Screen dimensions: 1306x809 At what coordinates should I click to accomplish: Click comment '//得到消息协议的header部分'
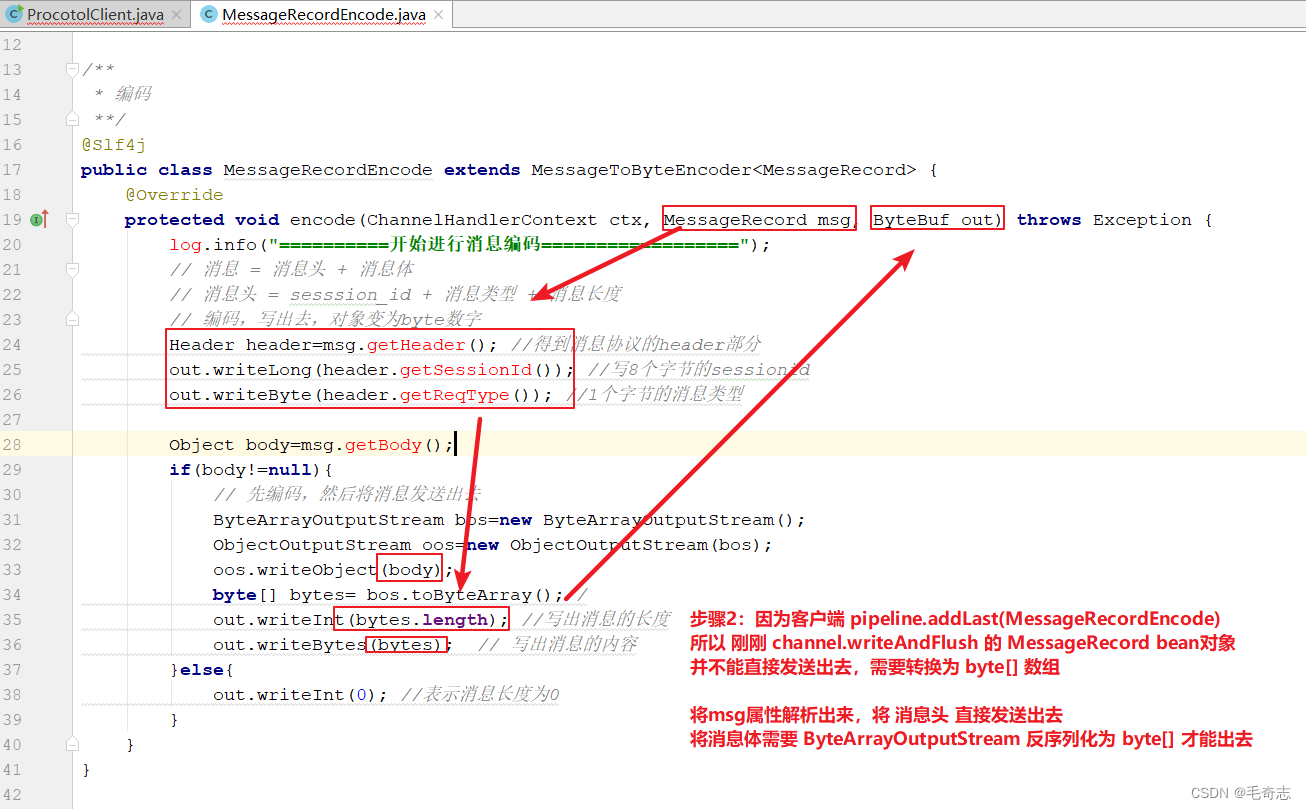click(x=636, y=344)
